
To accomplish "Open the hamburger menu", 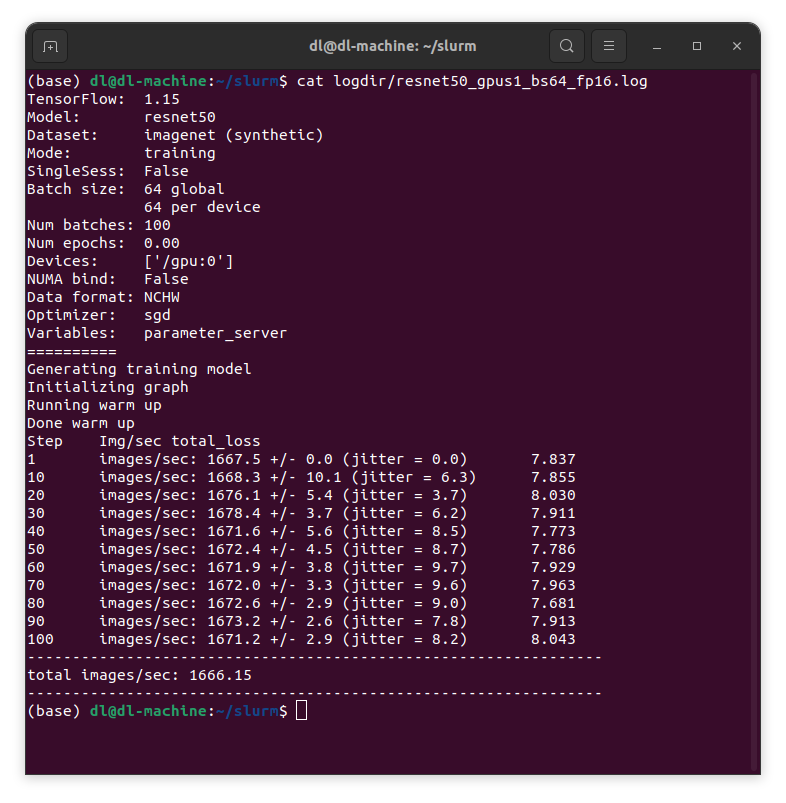I will coord(608,47).
